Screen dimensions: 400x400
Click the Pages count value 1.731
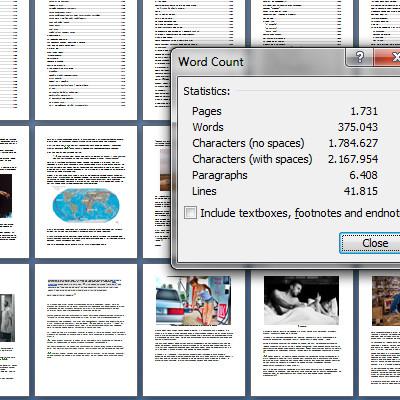point(364,111)
